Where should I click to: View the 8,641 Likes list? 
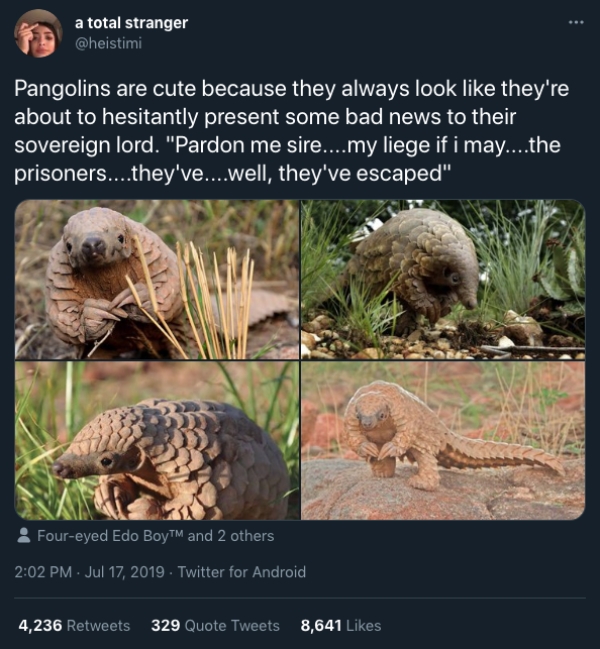(x=341, y=625)
